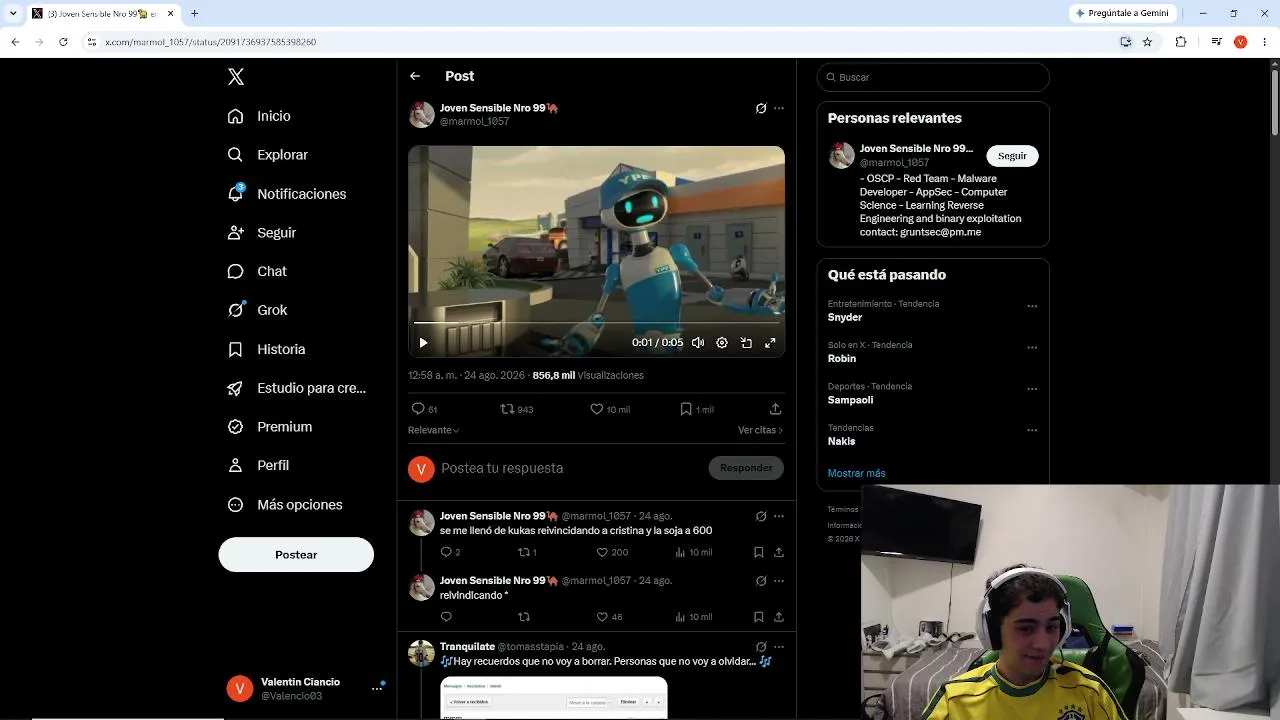Like the main post with 10 mil likes
The width and height of the screenshot is (1280, 720).
(610, 409)
